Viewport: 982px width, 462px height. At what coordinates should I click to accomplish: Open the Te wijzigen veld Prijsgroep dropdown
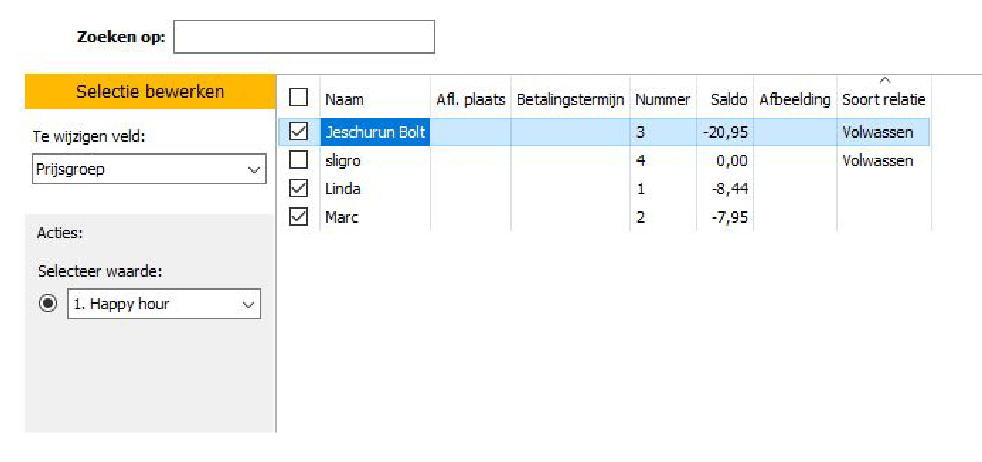point(145,170)
